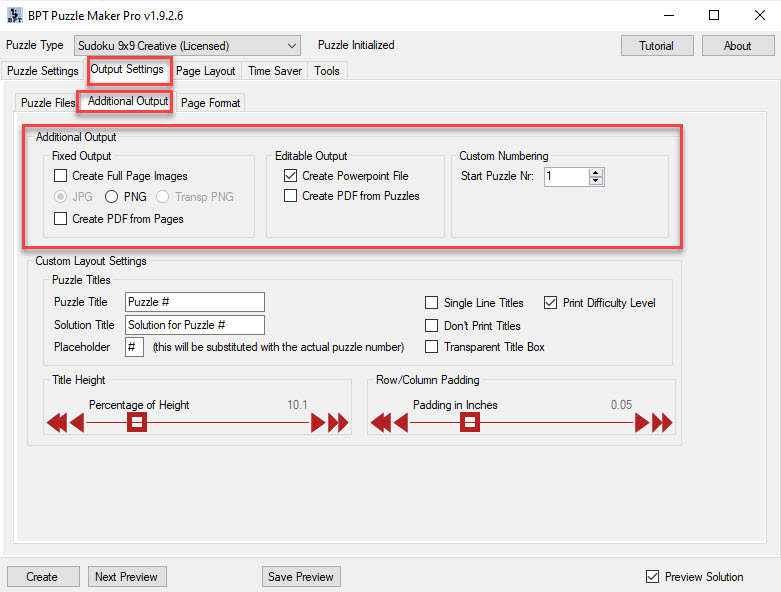Screen dimensions: 781x592
Task: Click double-right arrow on Row/Column Padding slider
Action: coord(663,423)
